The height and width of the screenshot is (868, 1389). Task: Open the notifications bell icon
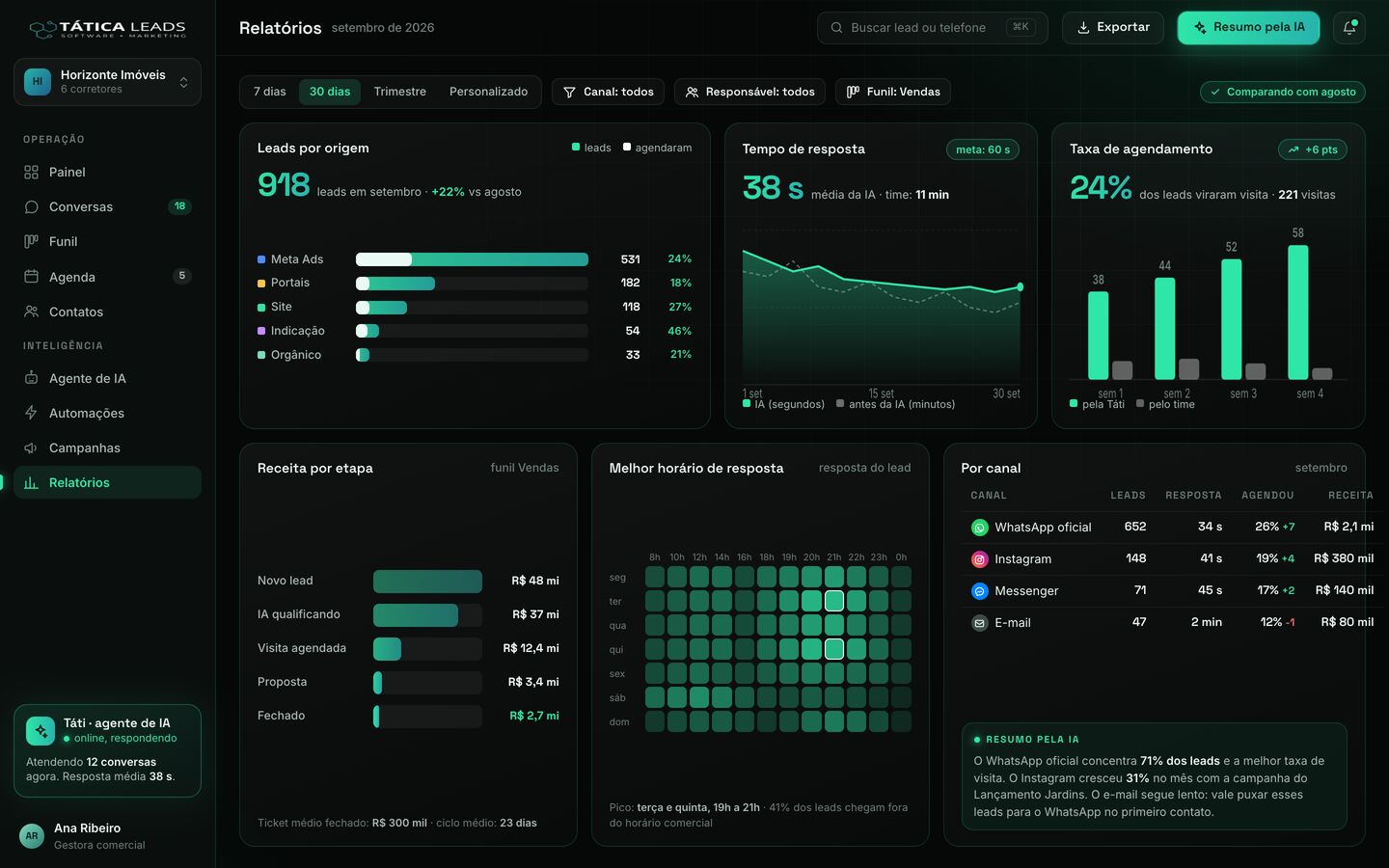[x=1349, y=28]
